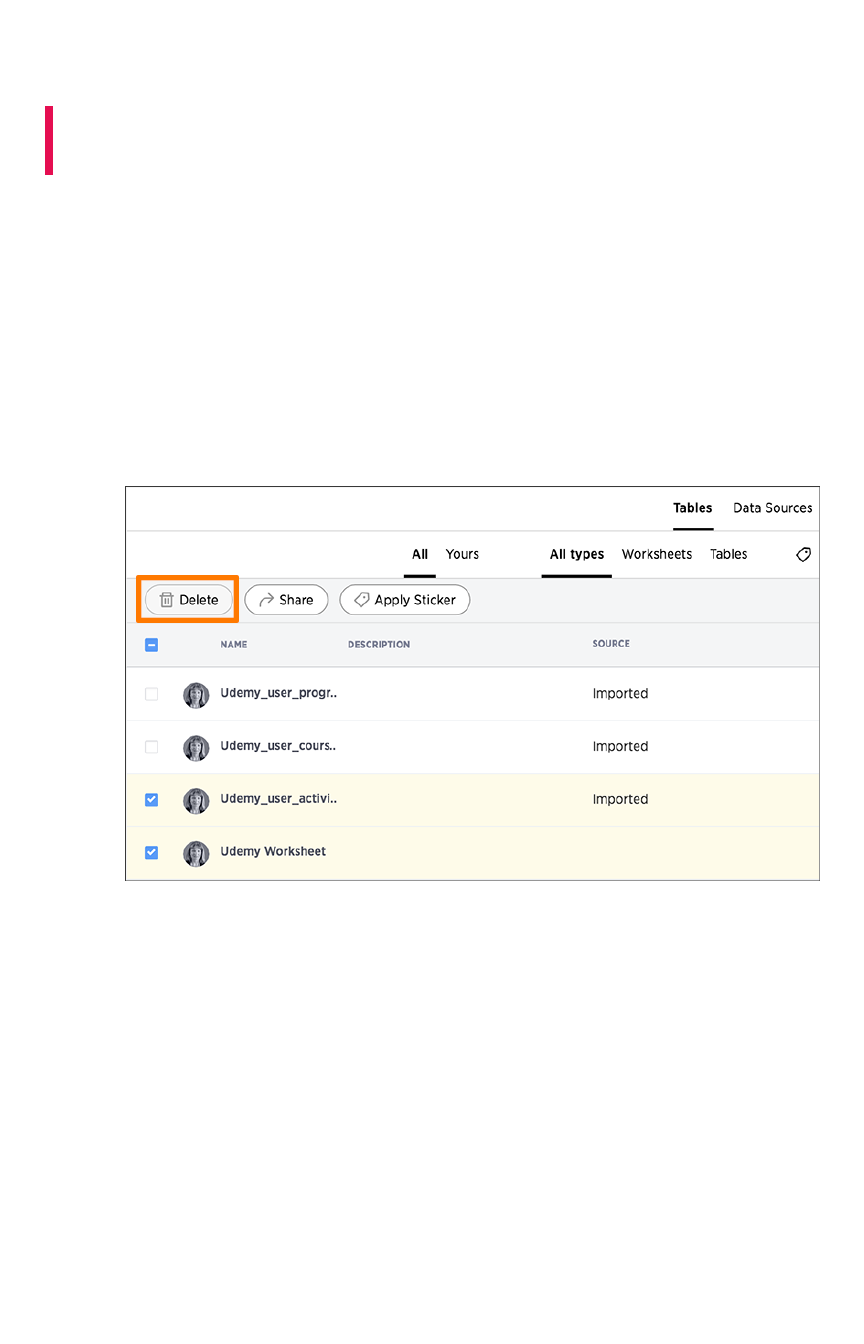The height and width of the screenshot is (1344, 864).
Task: Sort by the NAME column header
Action: 234,645
